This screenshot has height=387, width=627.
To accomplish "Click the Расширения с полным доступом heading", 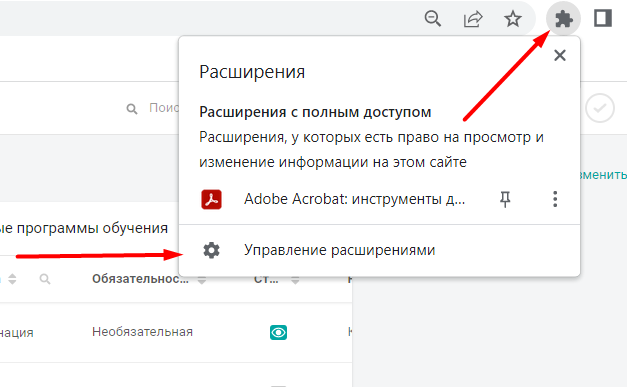I will (x=315, y=112).
